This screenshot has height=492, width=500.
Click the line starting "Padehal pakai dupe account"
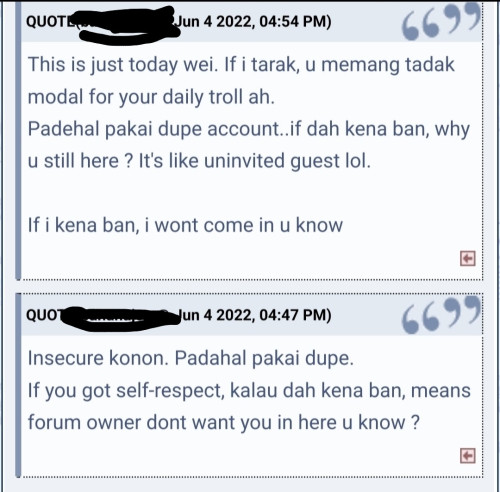pos(249,129)
